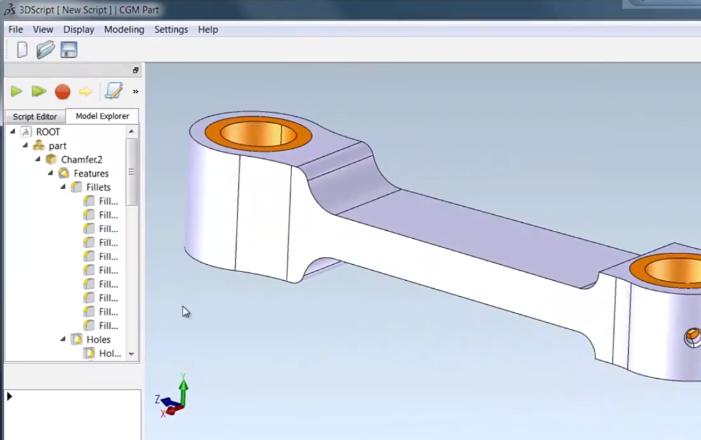Collapse the Holes node arrow
This screenshot has height=440, width=701.
point(63,339)
